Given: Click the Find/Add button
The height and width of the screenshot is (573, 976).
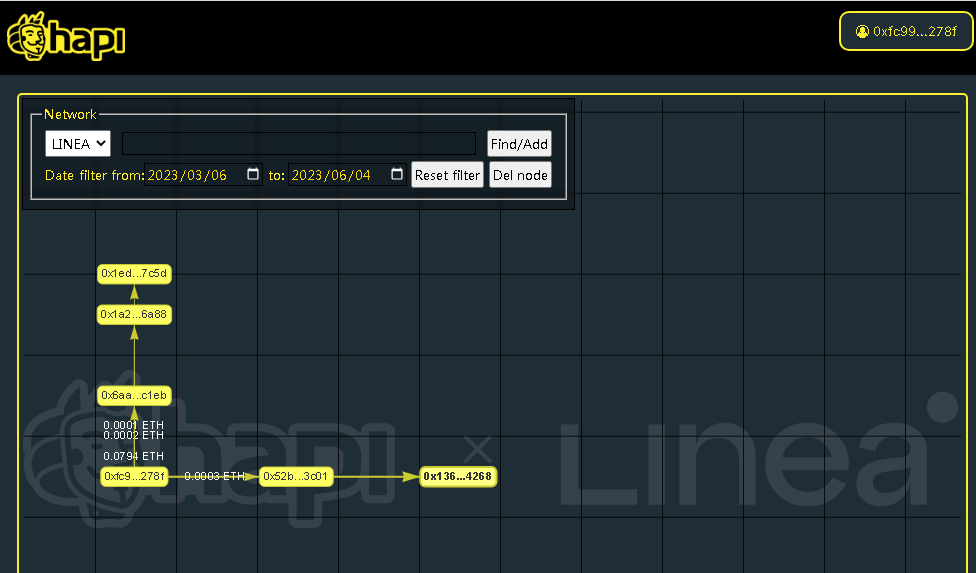Looking at the screenshot, I should (519, 144).
